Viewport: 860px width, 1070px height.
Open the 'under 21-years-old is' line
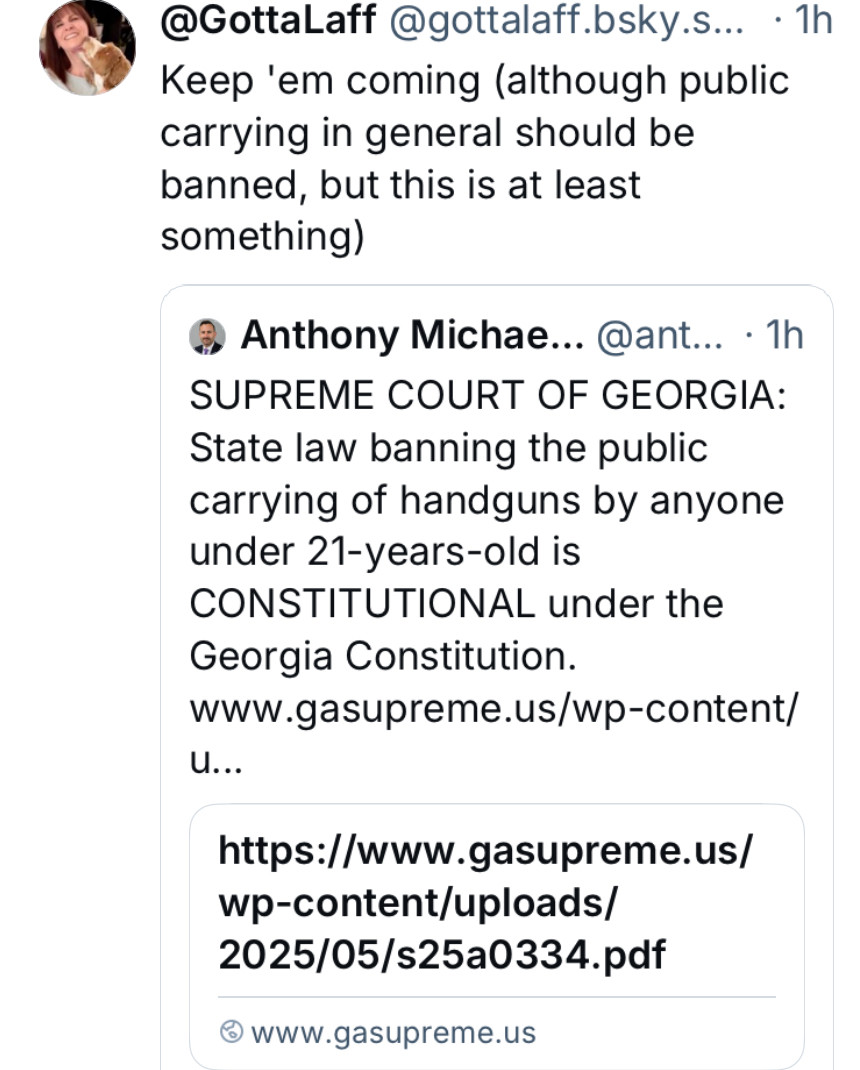pyautogui.click(x=385, y=551)
